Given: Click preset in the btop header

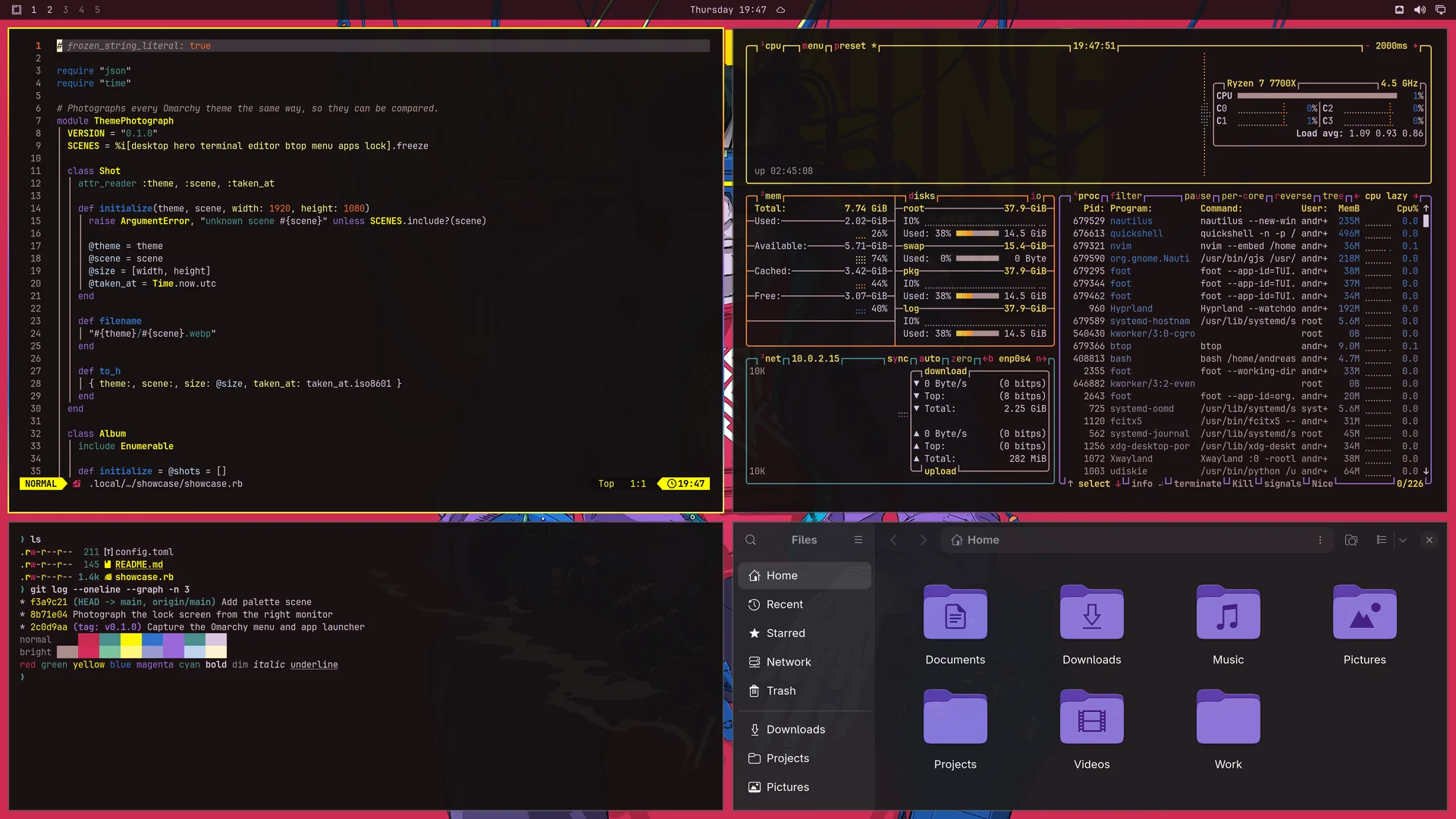Looking at the screenshot, I should (850, 46).
